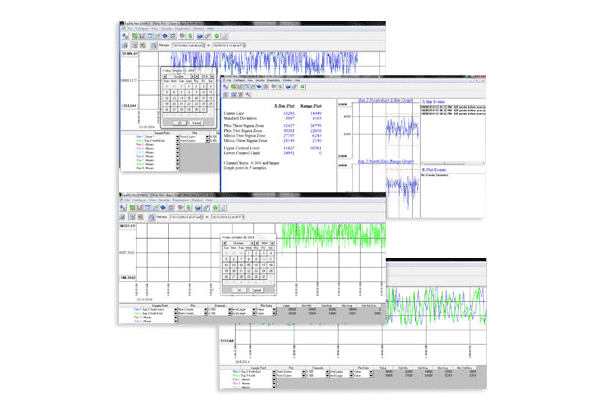
Task: Click icon left of Period label in blue-plot window
Action: (x=153, y=46)
